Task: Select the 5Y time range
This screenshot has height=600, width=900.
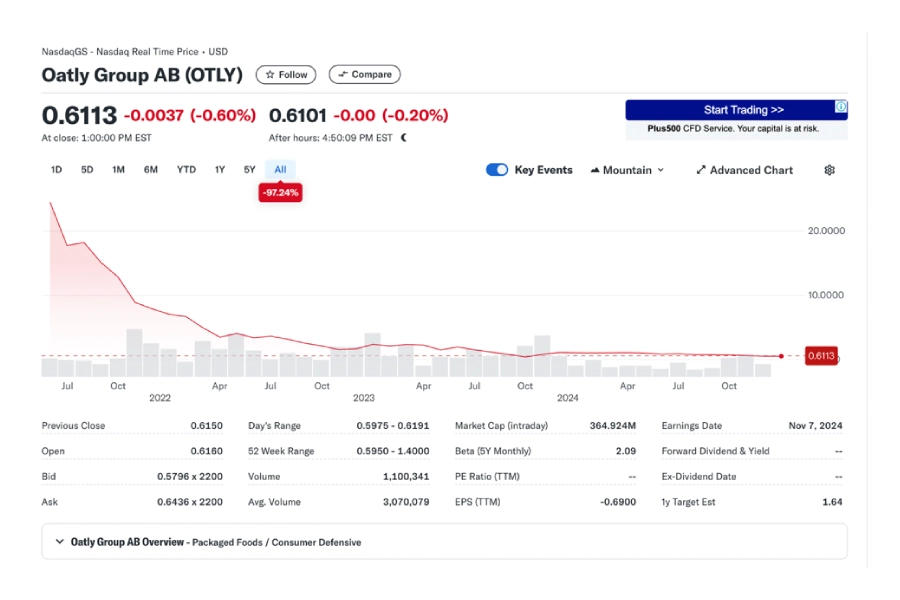Action: click(x=249, y=169)
